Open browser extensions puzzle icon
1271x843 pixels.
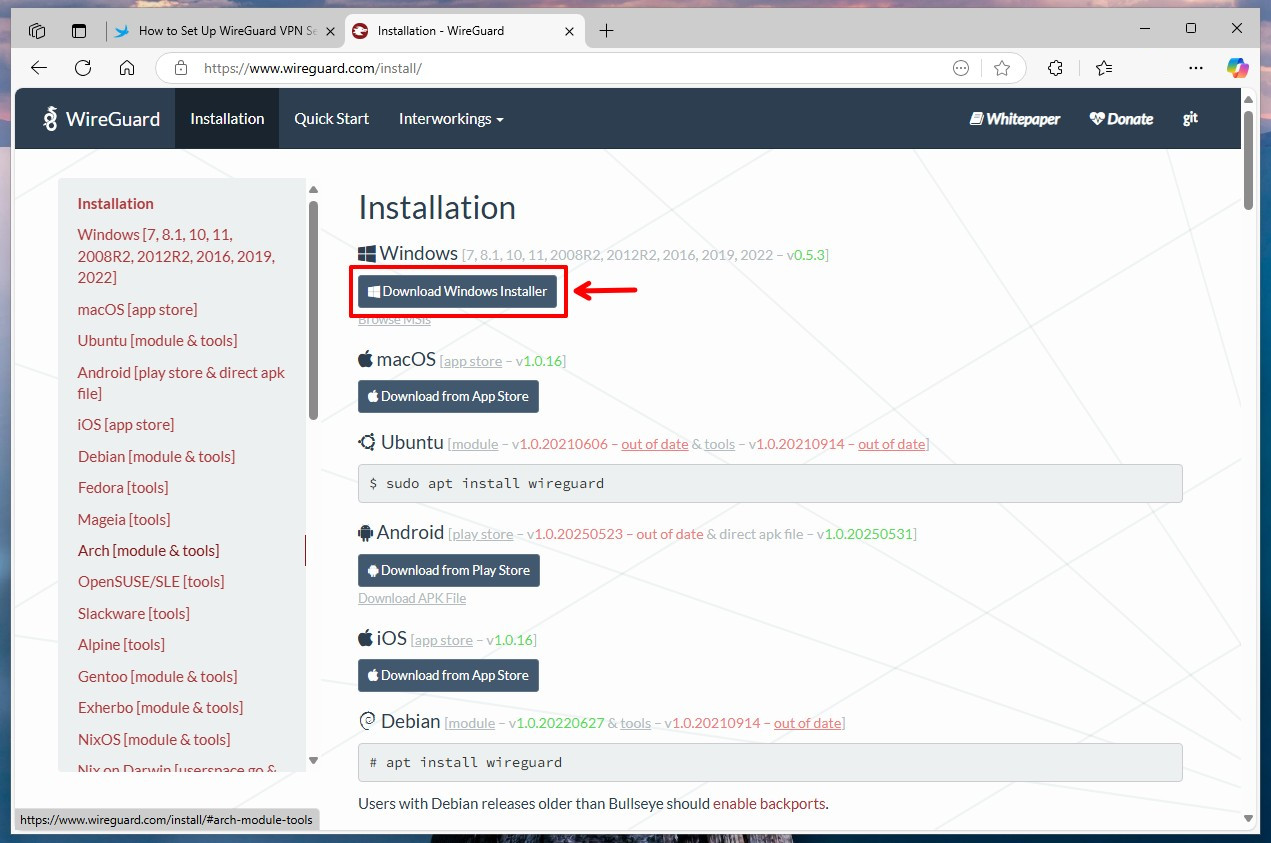point(1055,68)
